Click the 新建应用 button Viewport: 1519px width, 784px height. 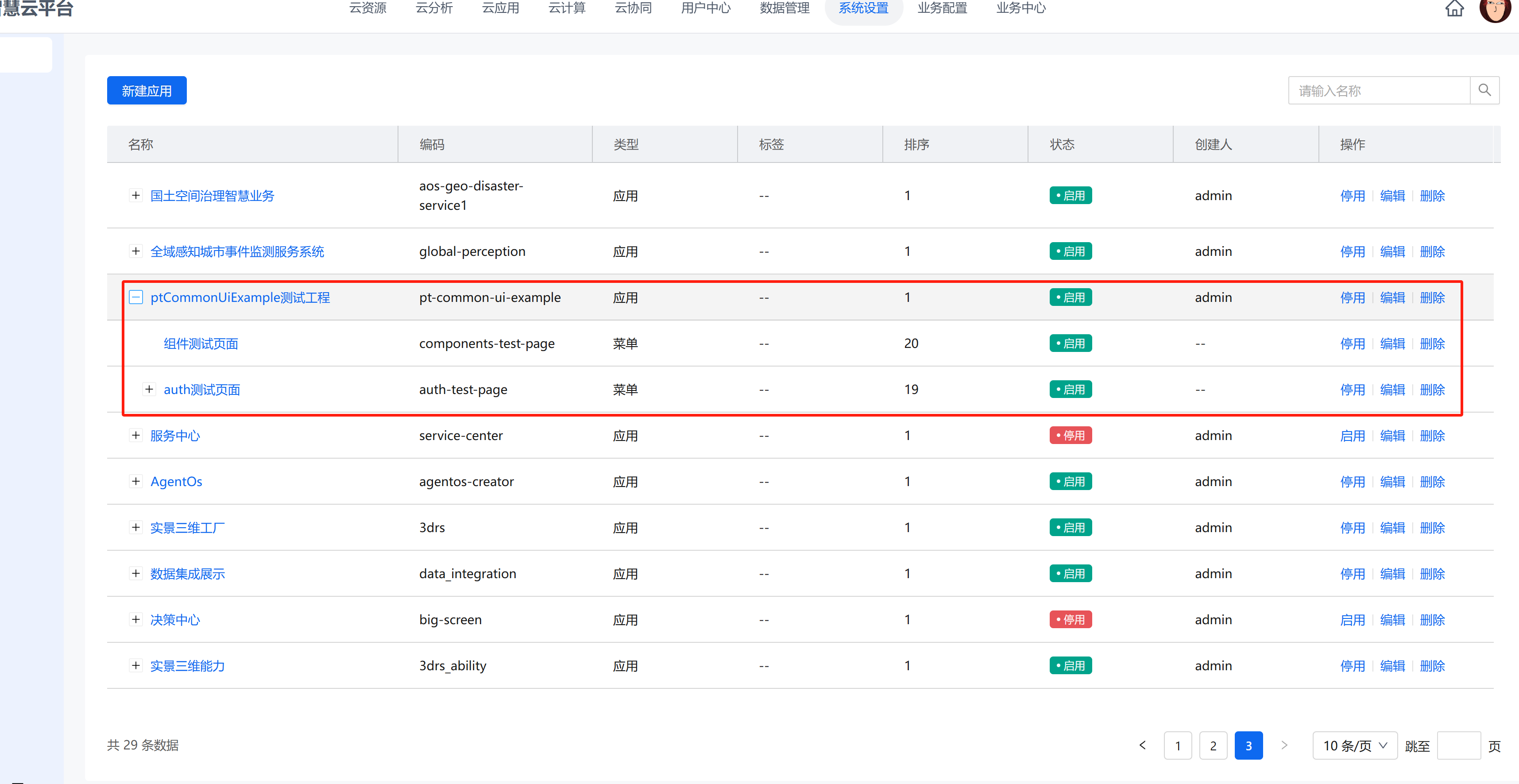click(147, 90)
